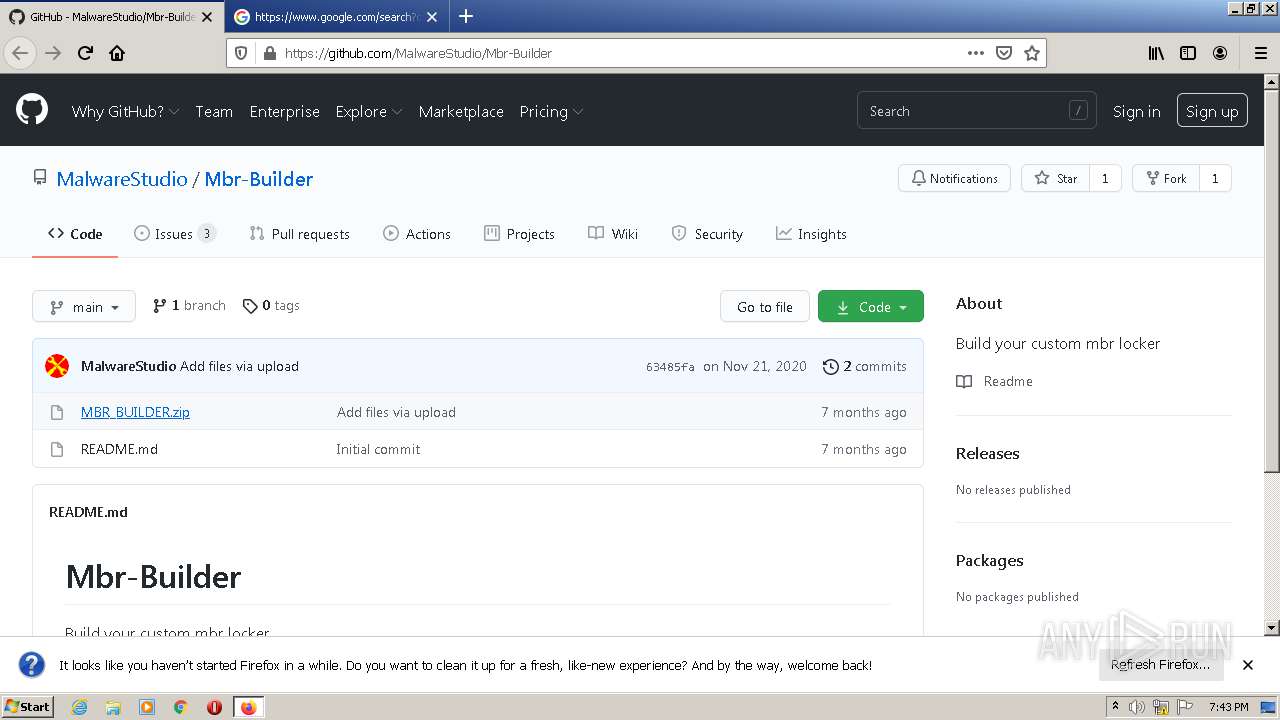Open the Wiki tab

pos(613,234)
